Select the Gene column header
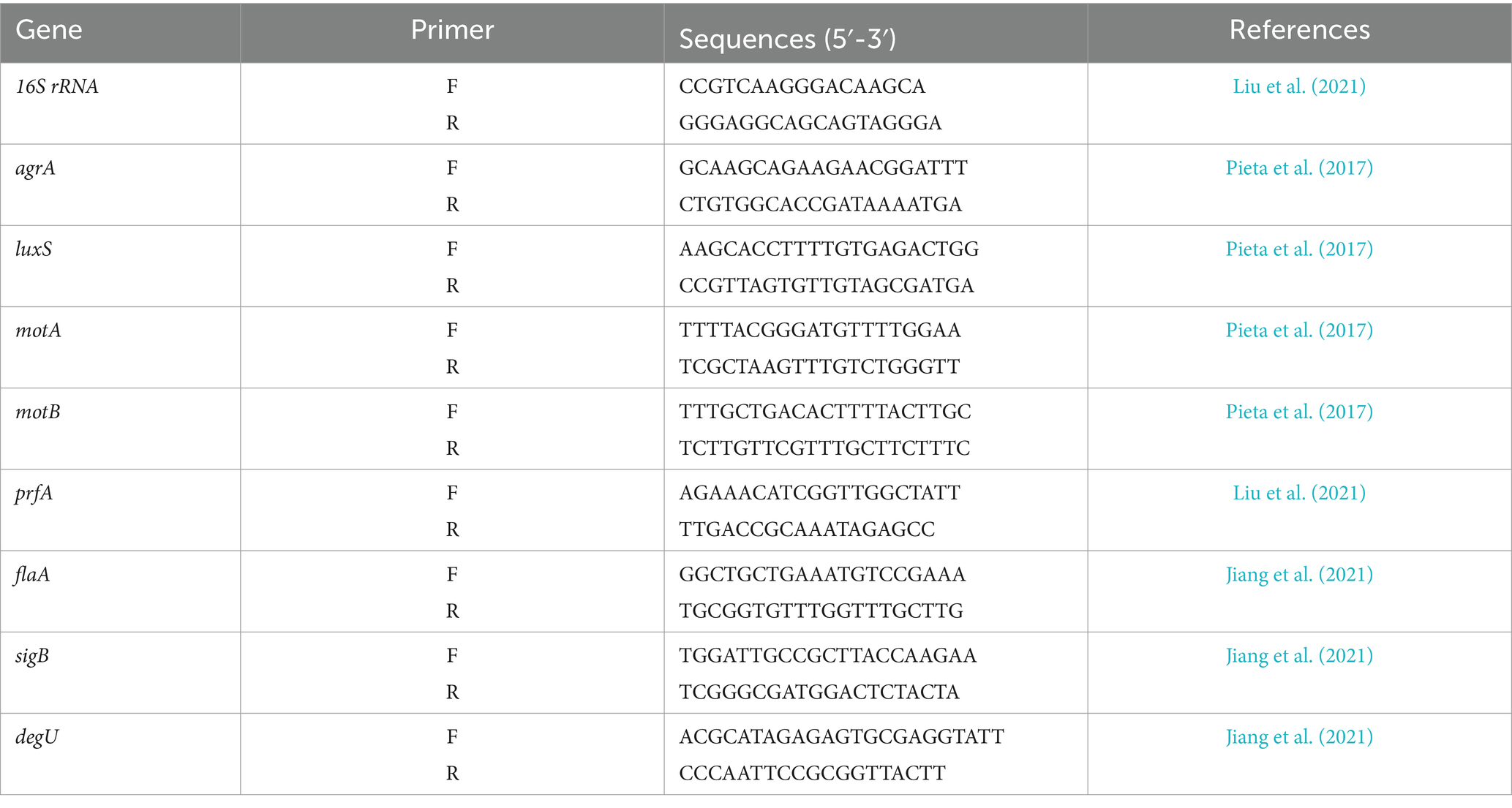 [x=49, y=30]
